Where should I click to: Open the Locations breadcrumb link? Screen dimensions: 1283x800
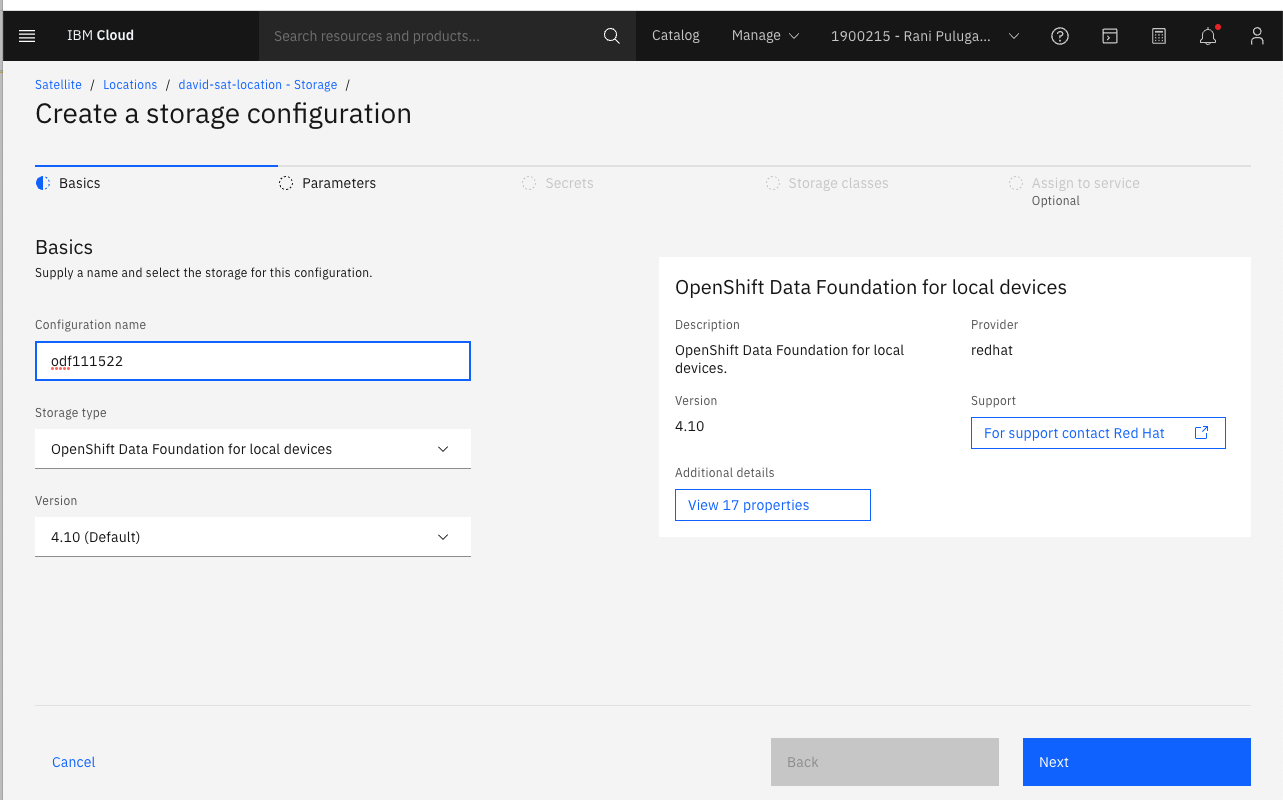(130, 85)
